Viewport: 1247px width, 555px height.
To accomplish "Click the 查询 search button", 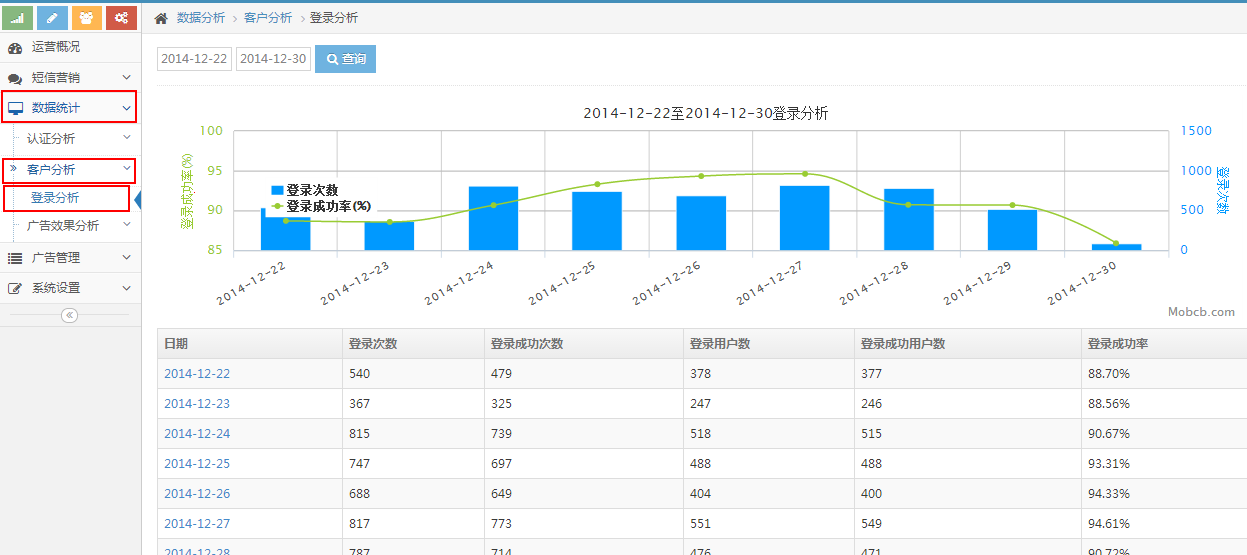I will tap(345, 59).
